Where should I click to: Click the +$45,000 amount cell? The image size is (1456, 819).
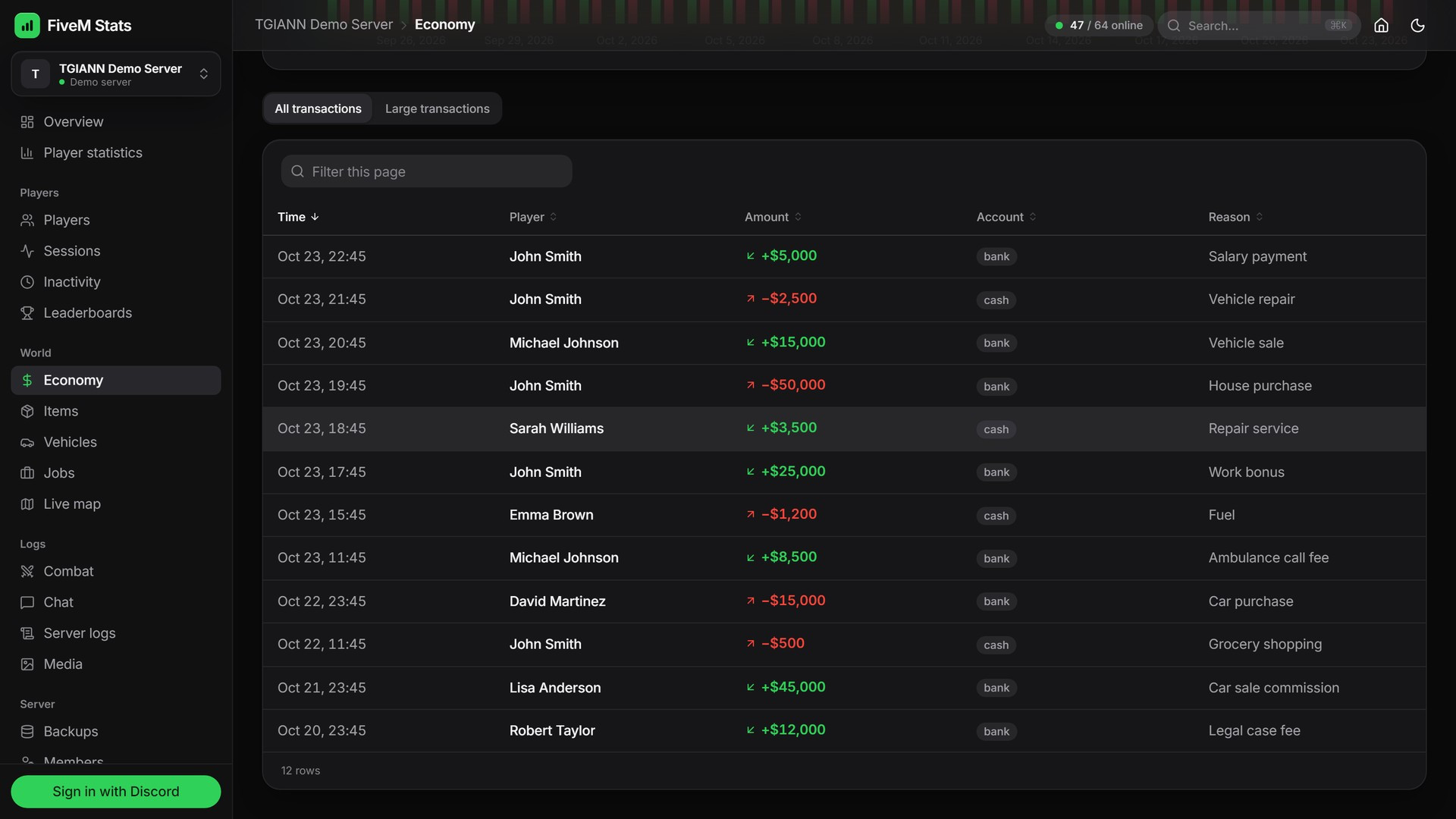pyautogui.click(x=786, y=687)
